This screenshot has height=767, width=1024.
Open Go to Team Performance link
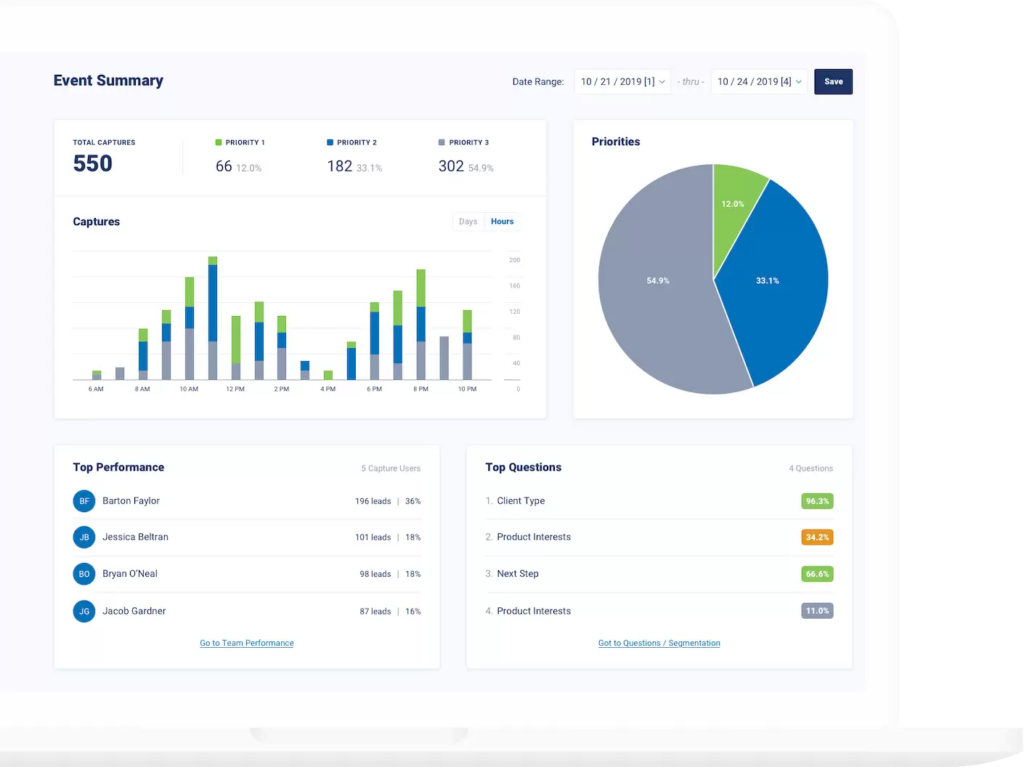[246, 643]
